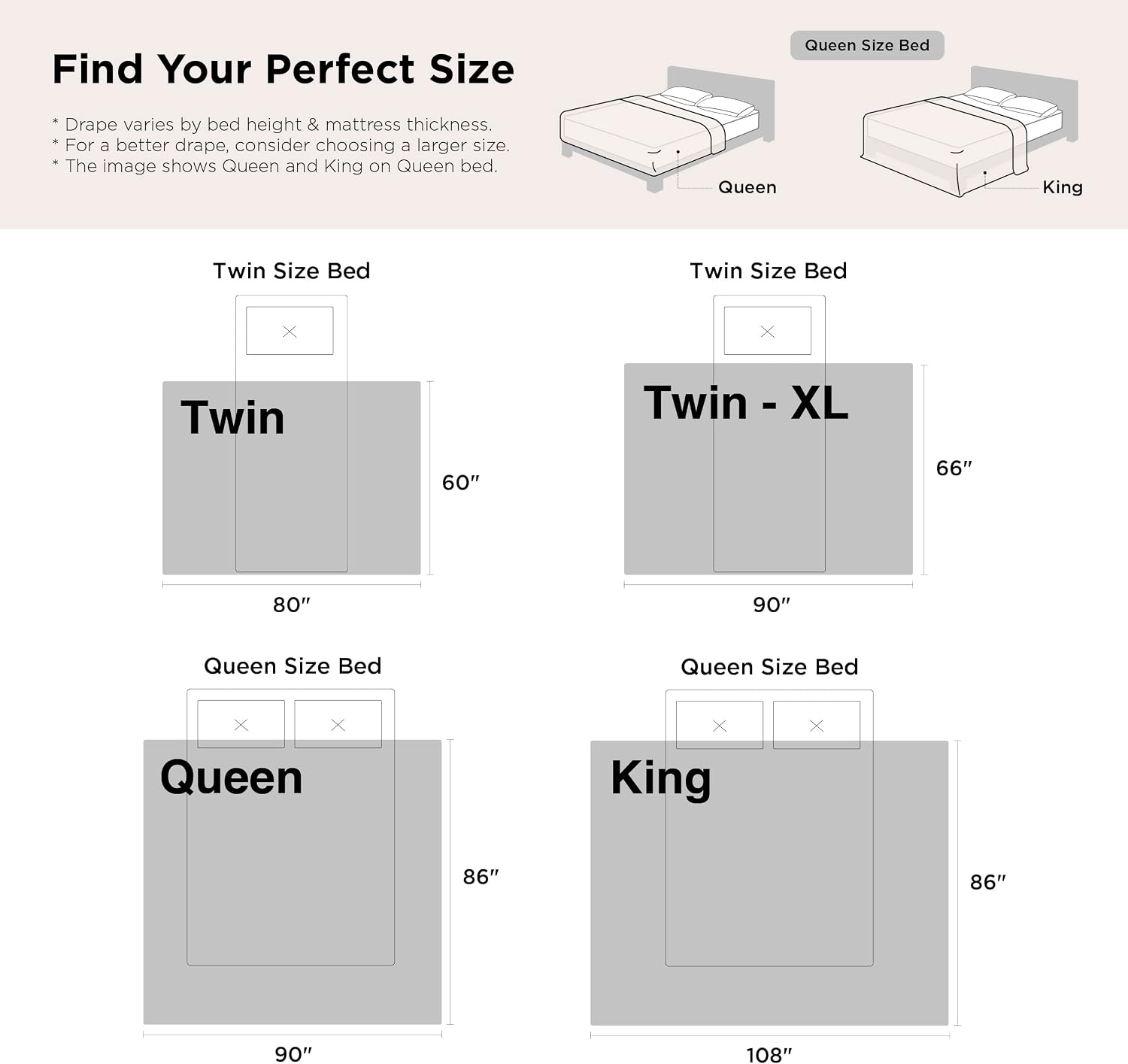Click right pillow on King diagram

coord(817,725)
